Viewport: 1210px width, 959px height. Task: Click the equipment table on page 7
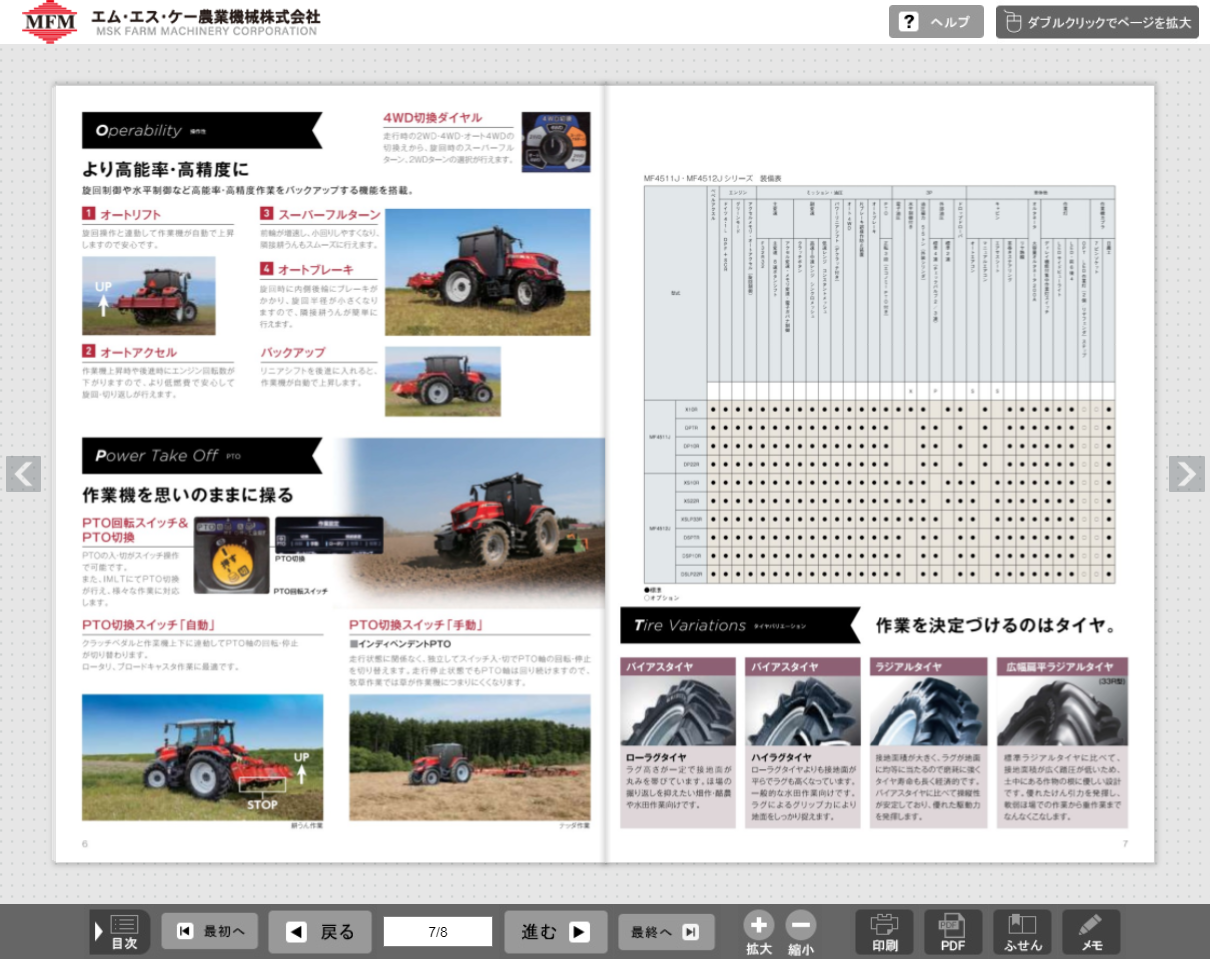[879, 384]
